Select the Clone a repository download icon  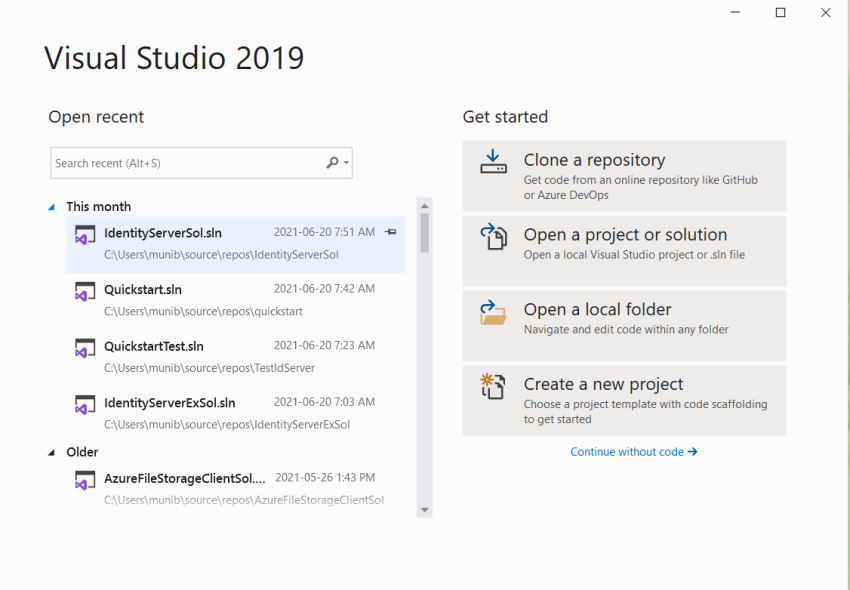pos(493,160)
